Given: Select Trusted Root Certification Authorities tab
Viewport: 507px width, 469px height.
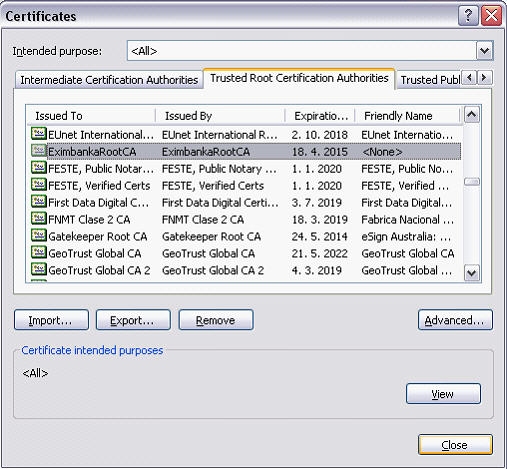Looking at the screenshot, I should [x=299, y=78].
